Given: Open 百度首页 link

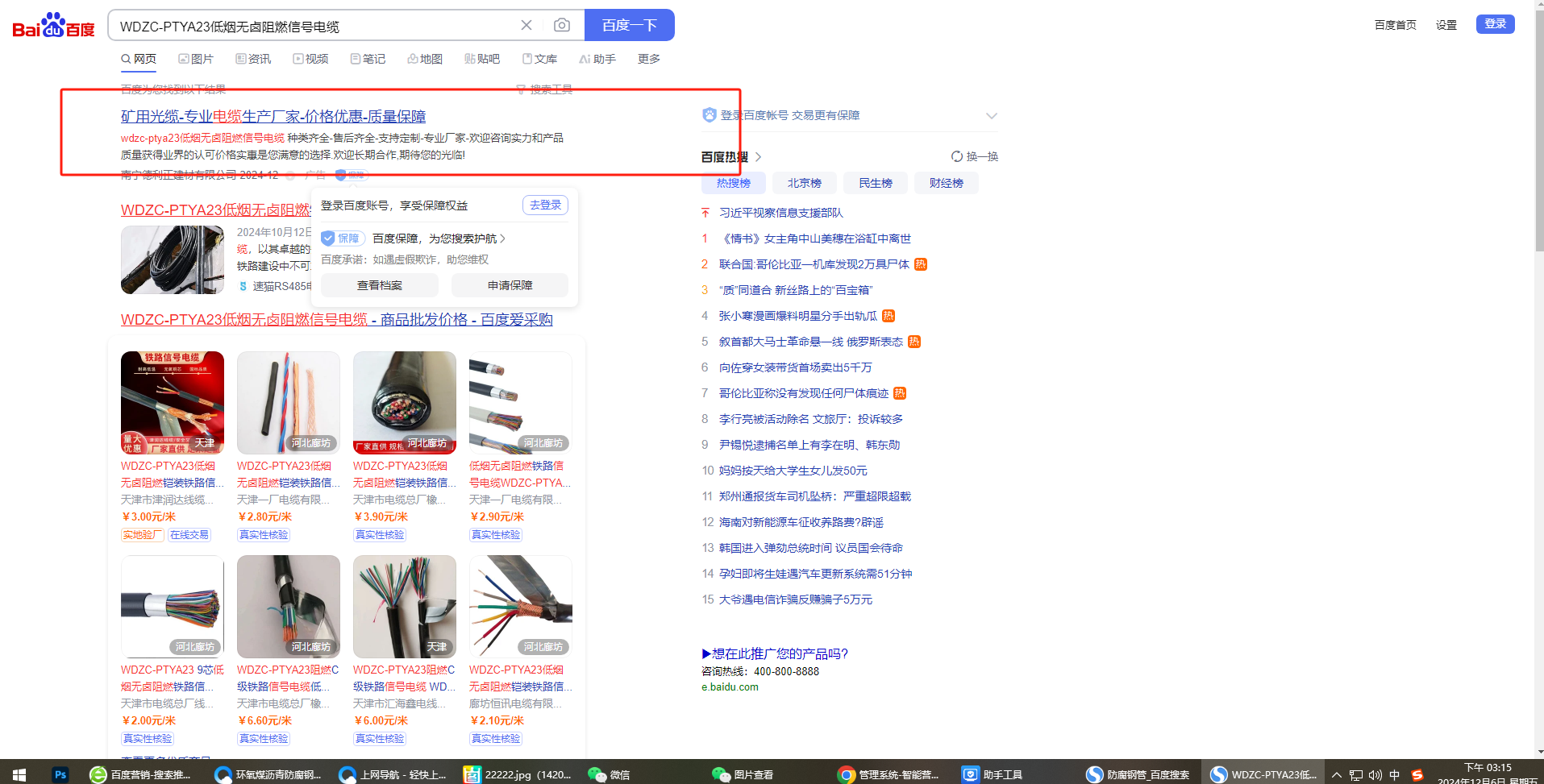Looking at the screenshot, I should pyautogui.click(x=1396, y=25).
